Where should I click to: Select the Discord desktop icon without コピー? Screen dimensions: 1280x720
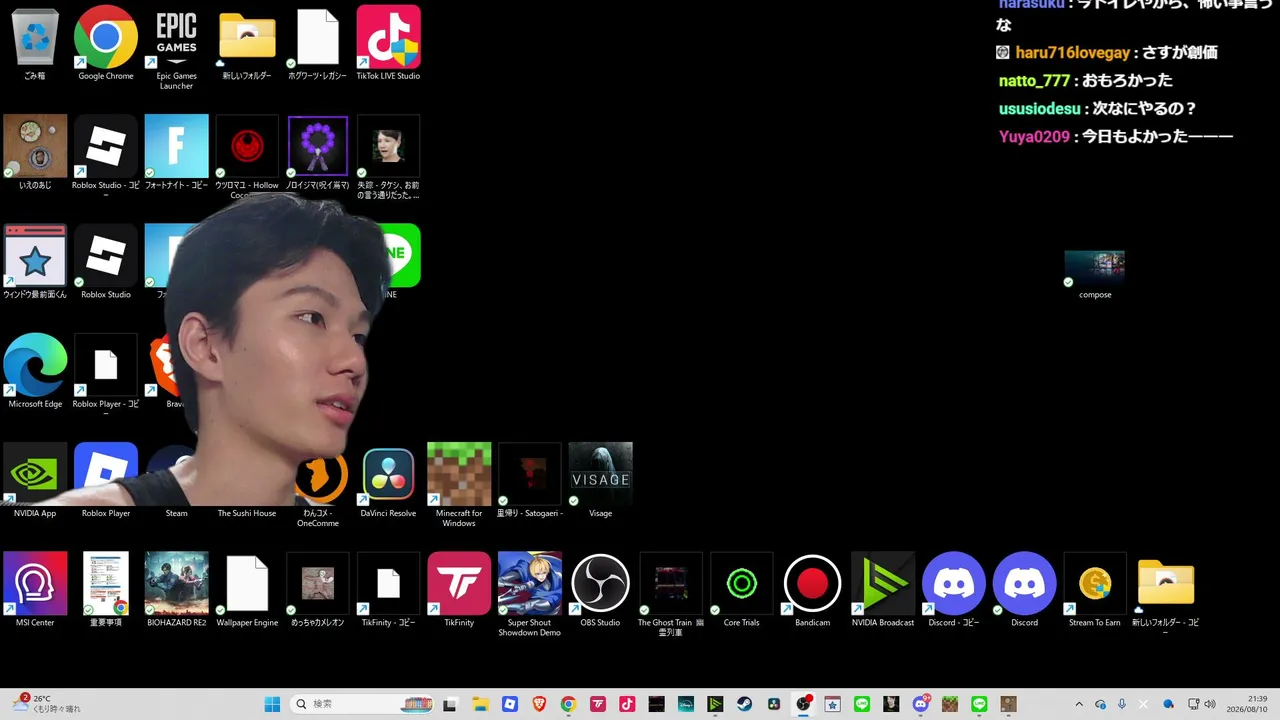click(1024, 590)
